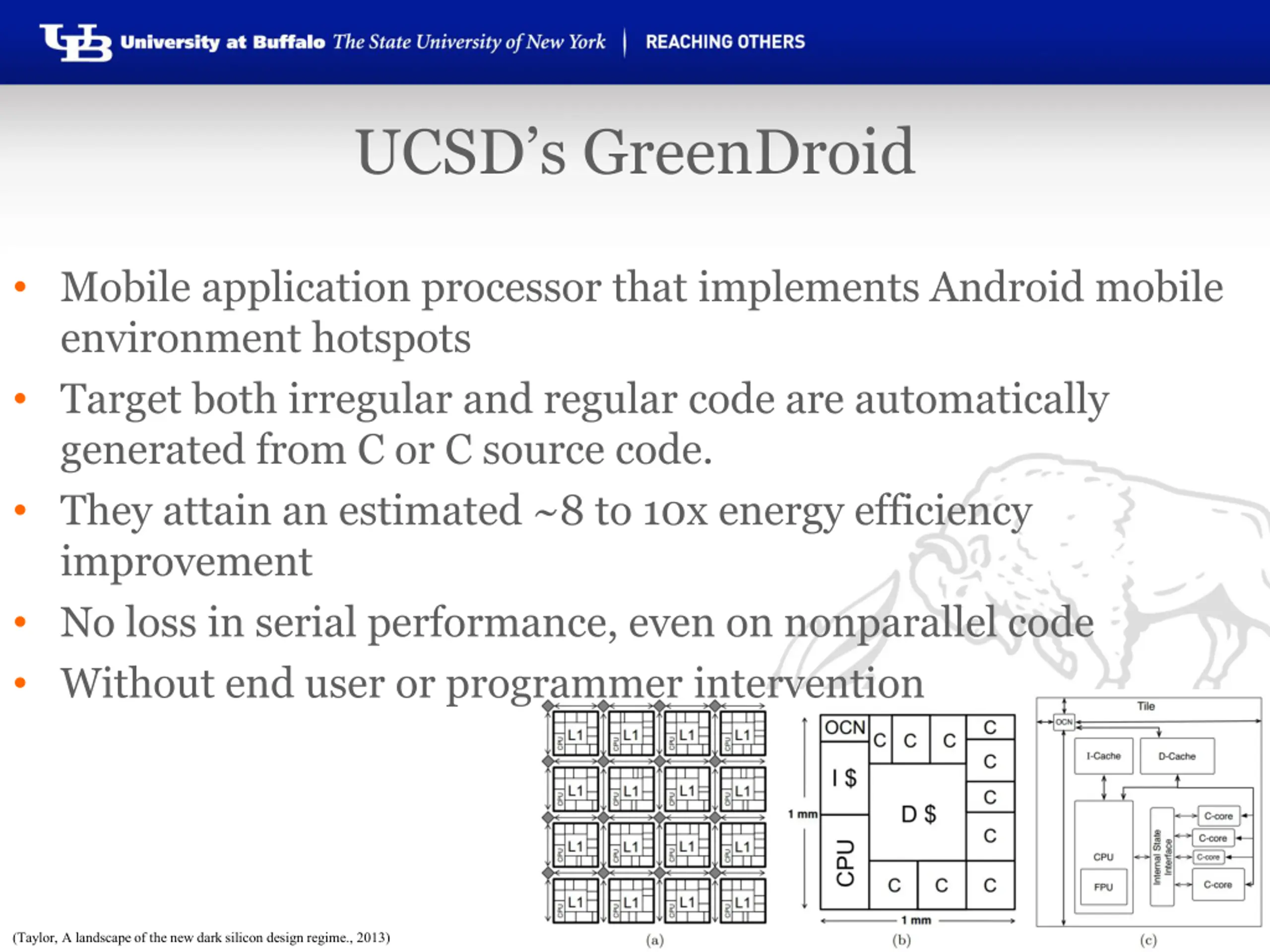Viewport: 1270px width, 952px height.
Task: Click the 'D $' block in floorplan
Action: [918, 813]
